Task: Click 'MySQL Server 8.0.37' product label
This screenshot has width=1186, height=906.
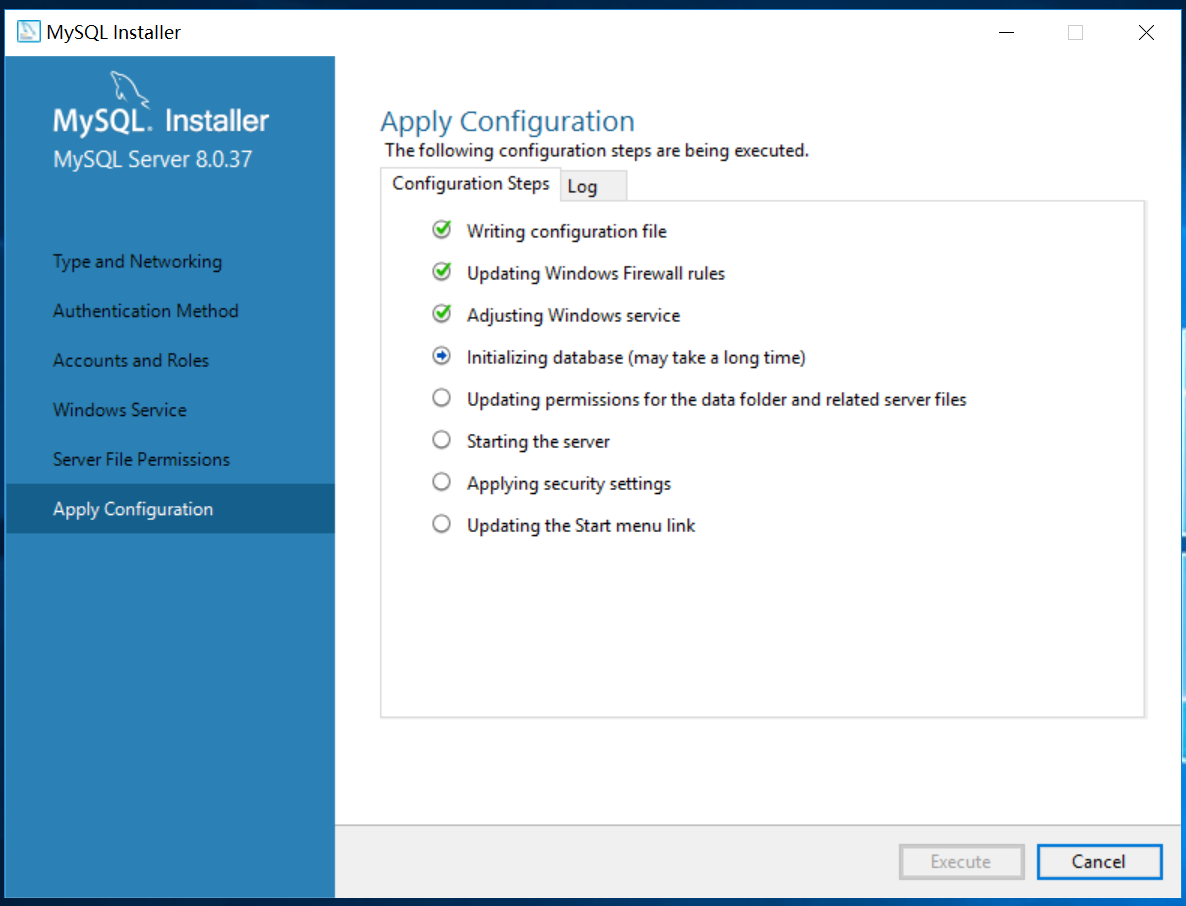Action: (153, 160)
